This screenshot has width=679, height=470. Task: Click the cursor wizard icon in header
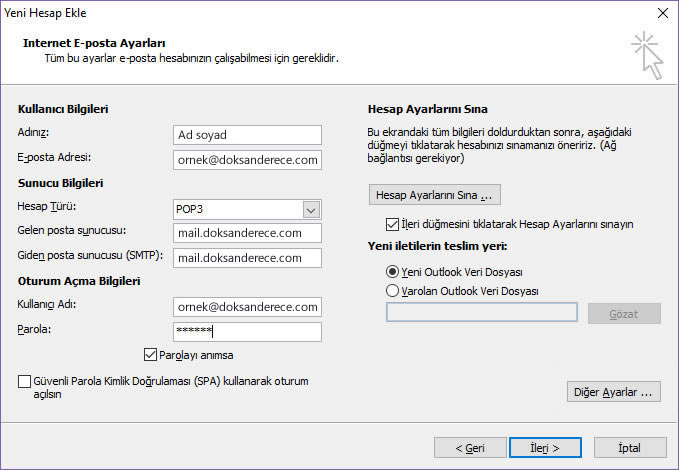[x=647, y=55]
